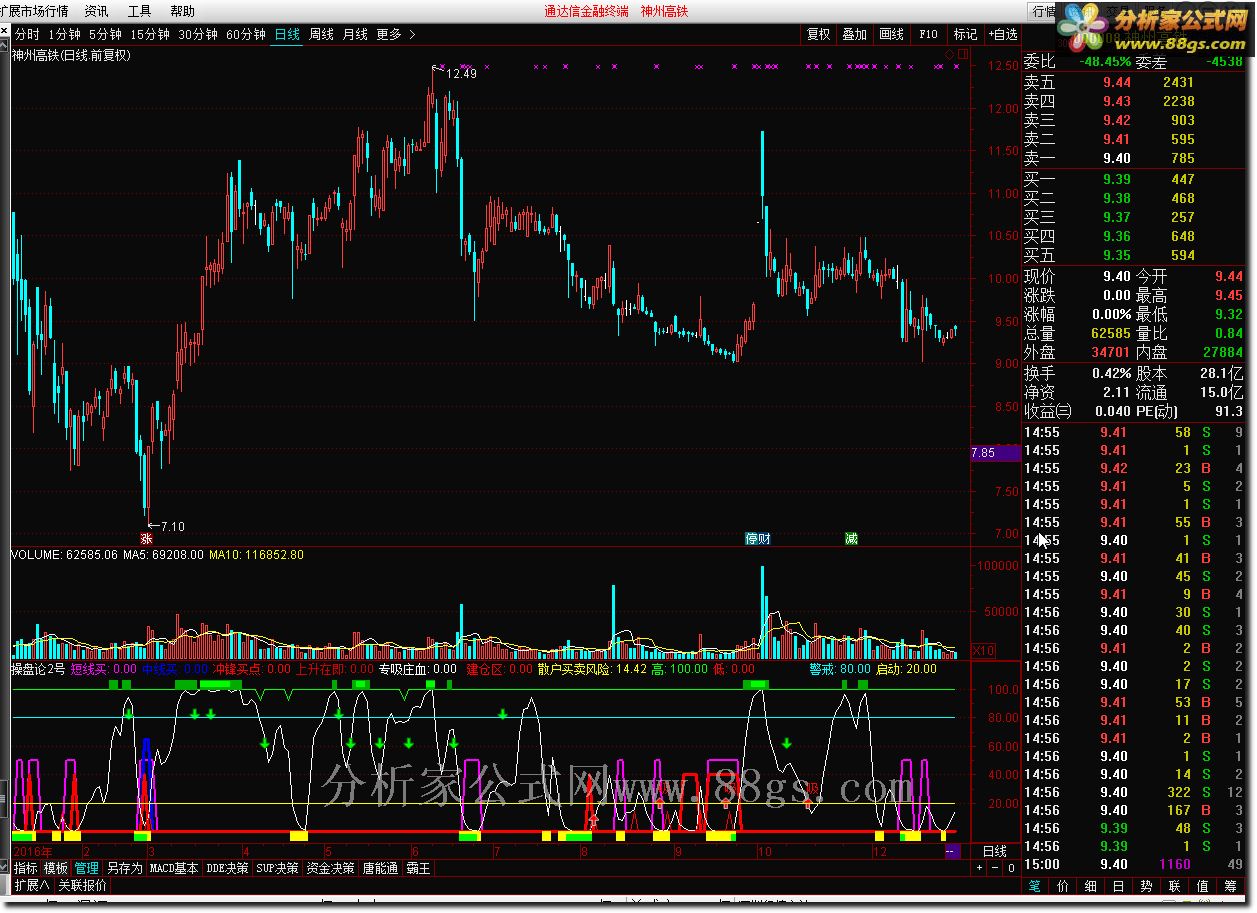The image size is (1257, 913).
Task: Open the 画线 drawing tools
Action: click(891, 34)
